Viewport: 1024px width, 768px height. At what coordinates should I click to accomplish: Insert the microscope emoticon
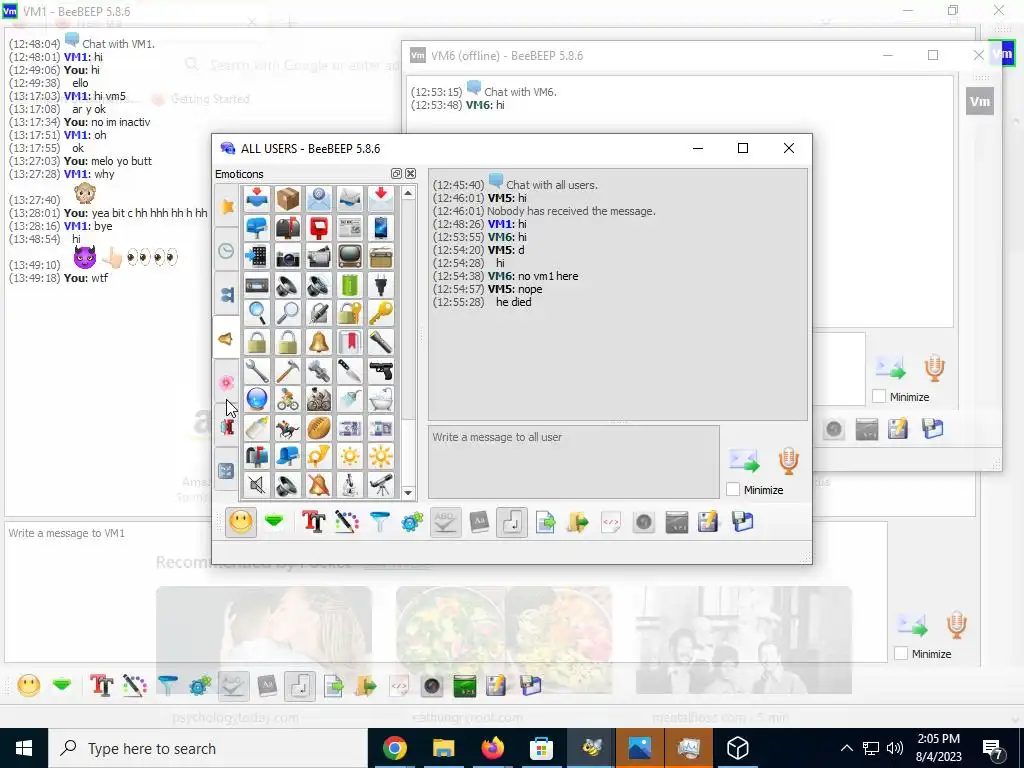pos(349,485)
